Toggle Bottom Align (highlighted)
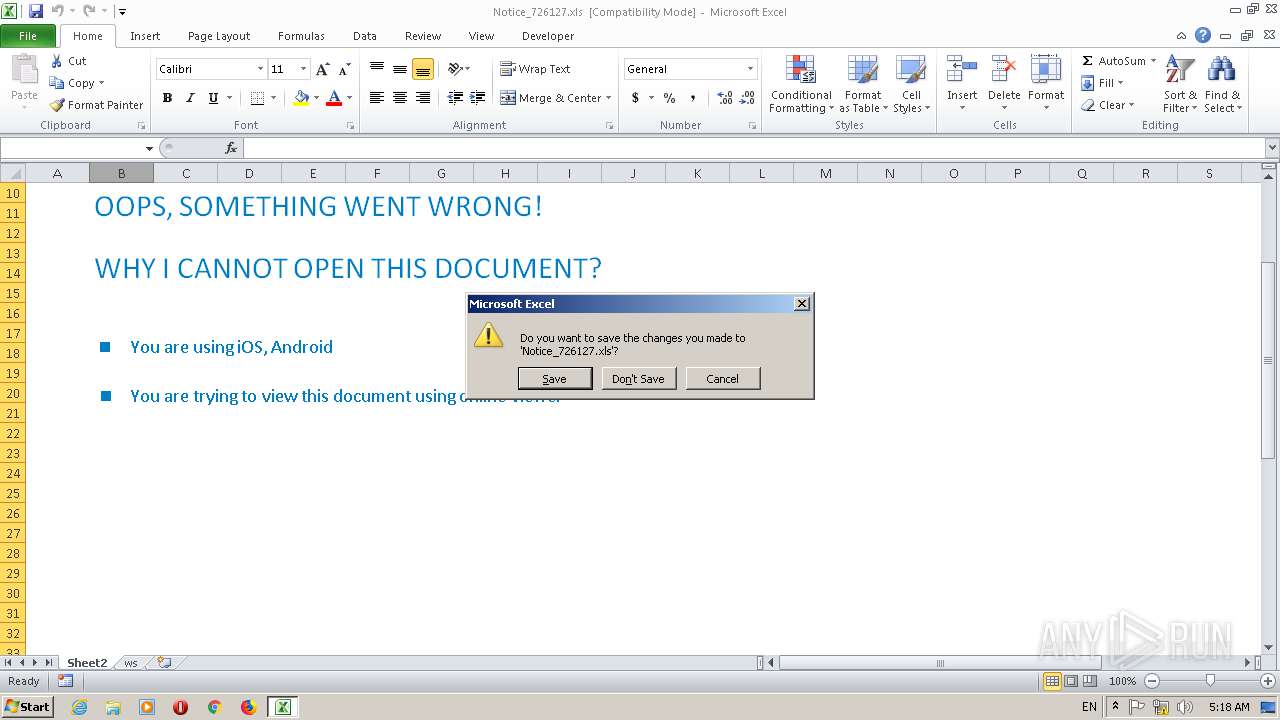 coord(423,69)
